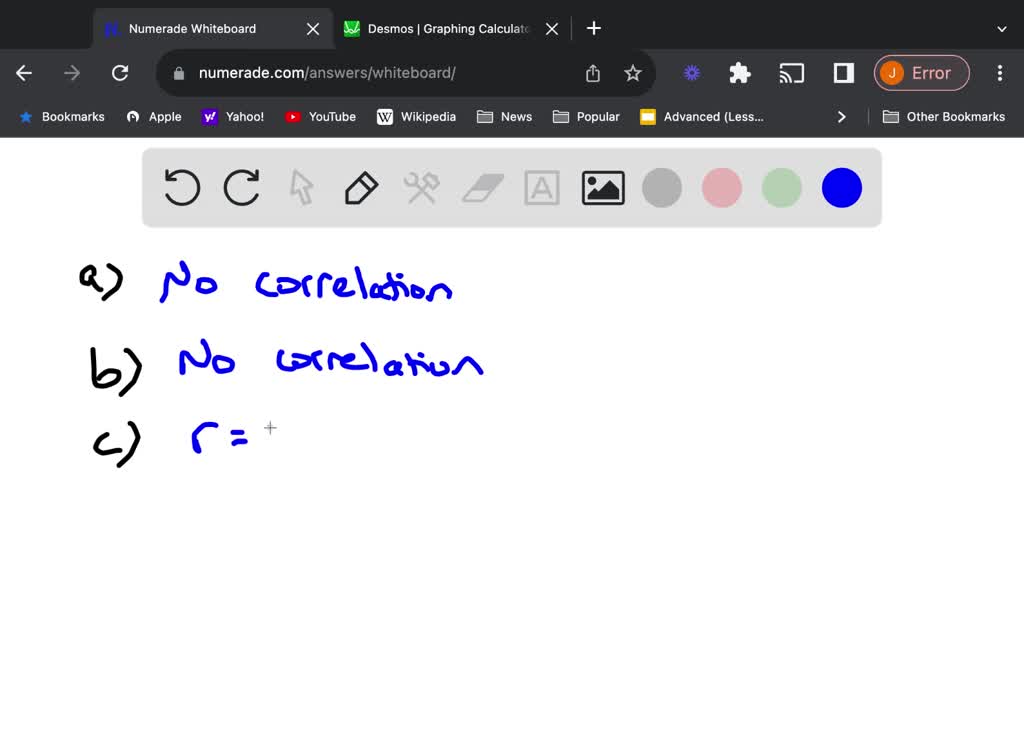Click the redo arrow in whiteboard toolbar
1024x742 pixels.
(242, 188)
